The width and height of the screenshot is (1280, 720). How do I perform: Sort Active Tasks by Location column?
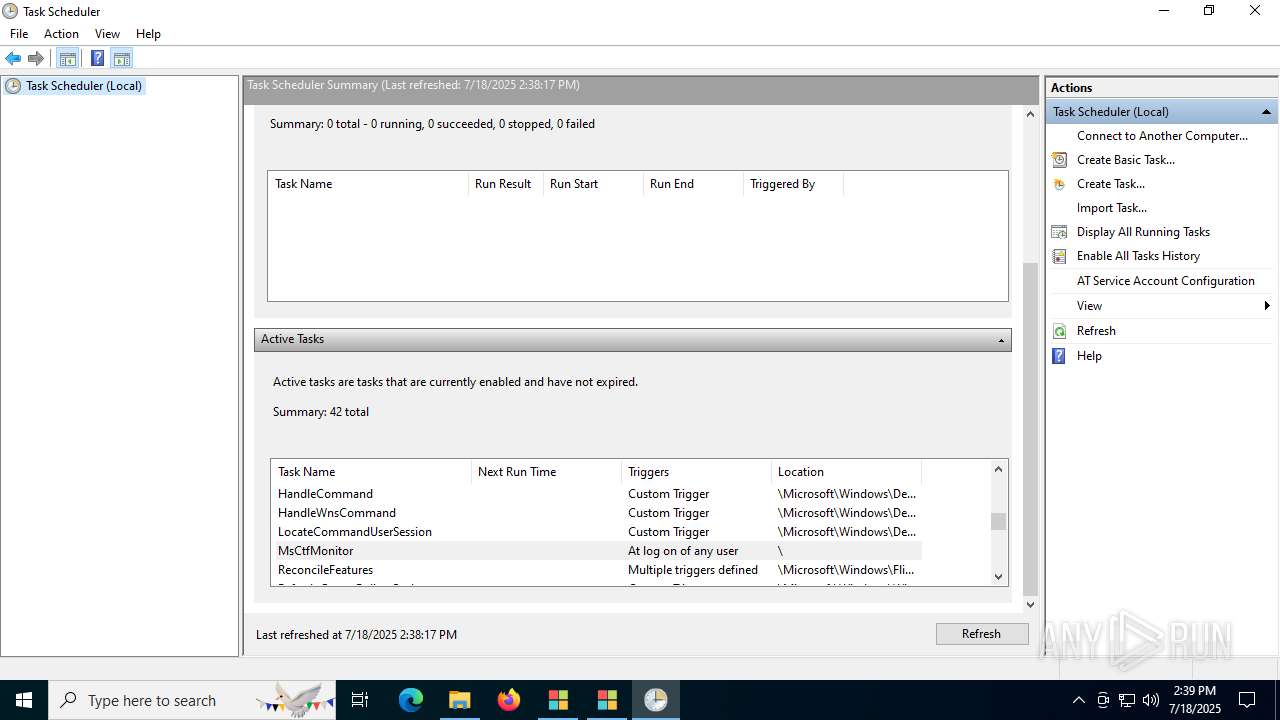(846, 472)
